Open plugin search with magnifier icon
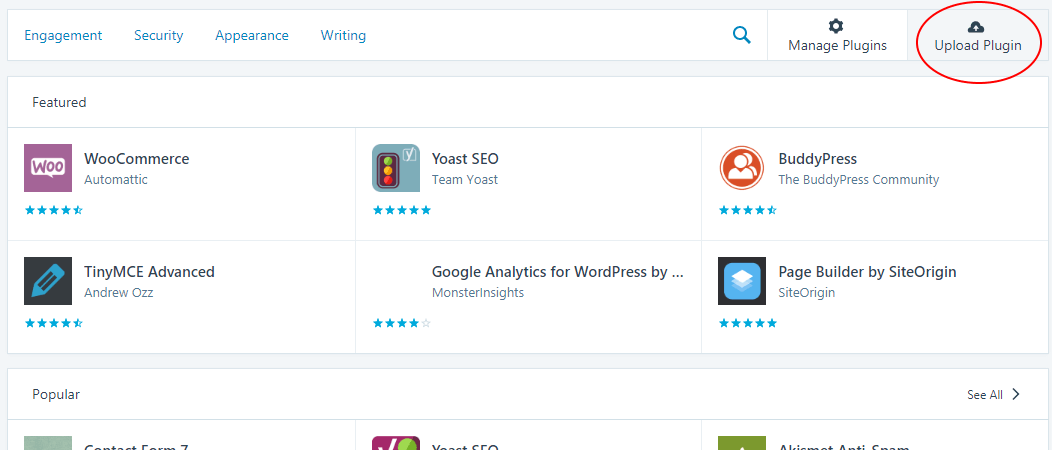The width and height of the screenshot is (1052, 450). (x=741, y=35)
